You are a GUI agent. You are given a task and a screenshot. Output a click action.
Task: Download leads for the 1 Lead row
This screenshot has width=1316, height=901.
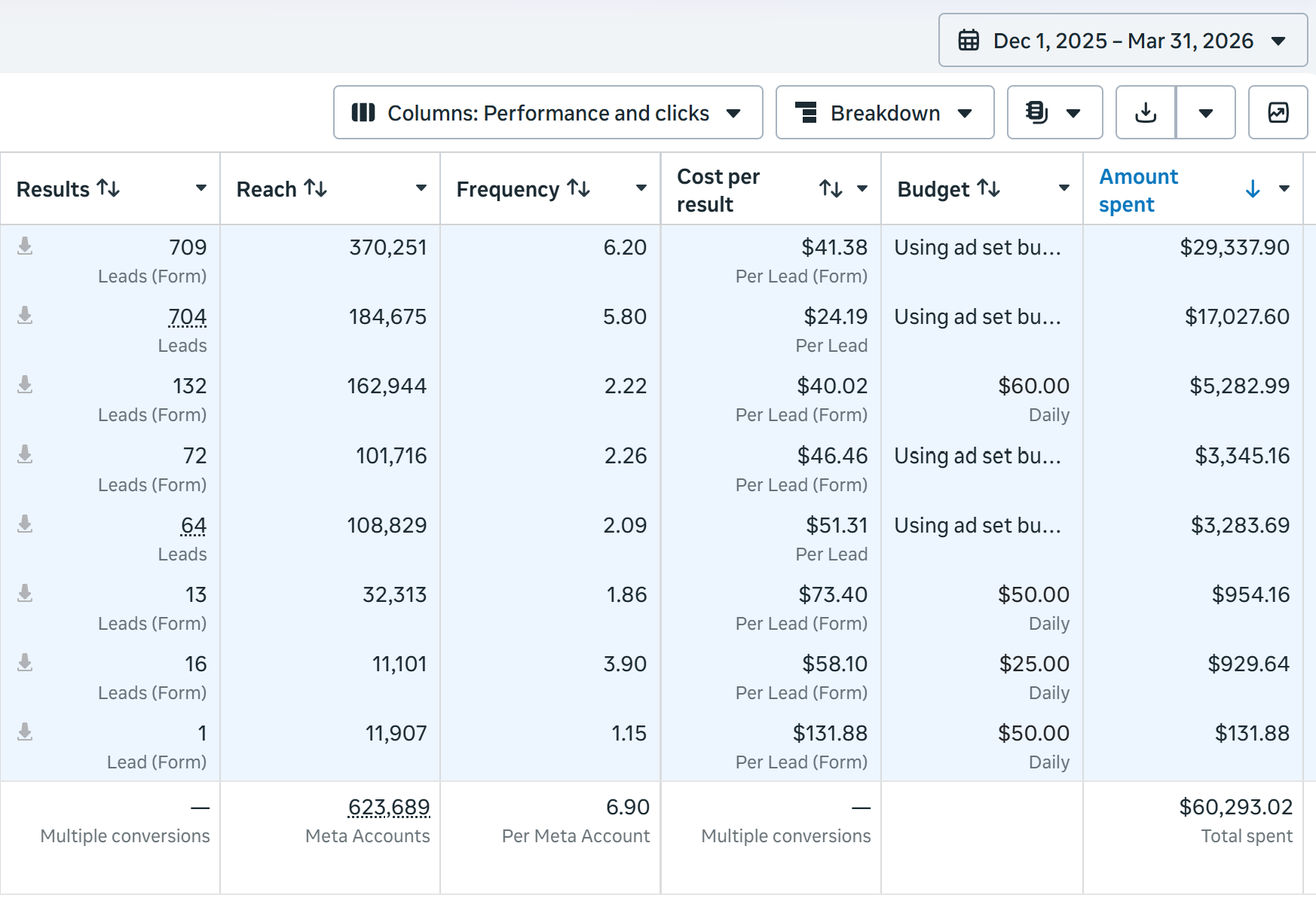click(x=25, y=732)
